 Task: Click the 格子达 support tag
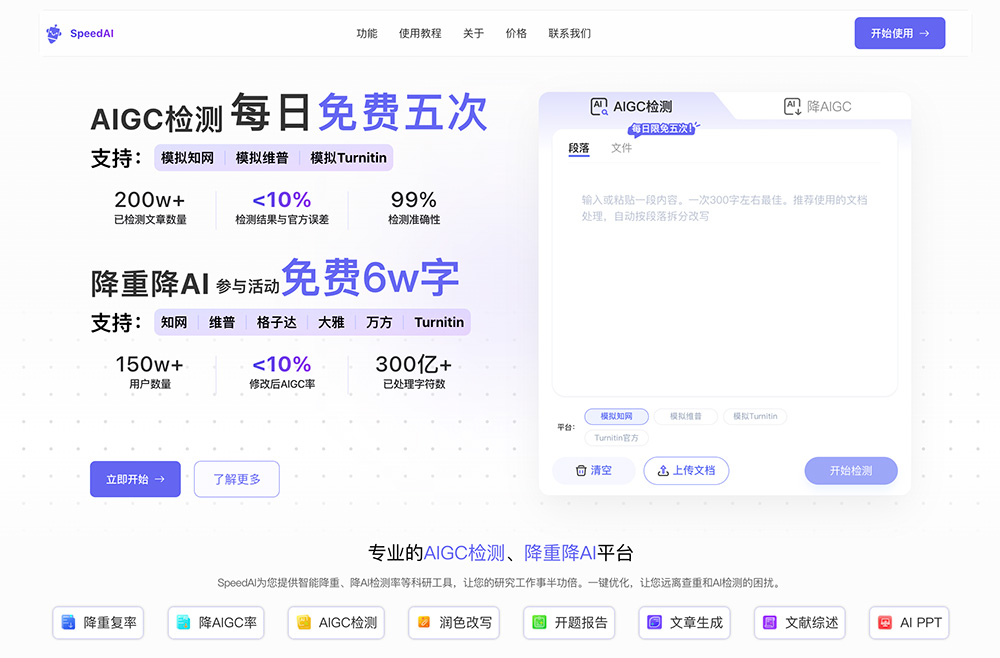pos(277,322)
